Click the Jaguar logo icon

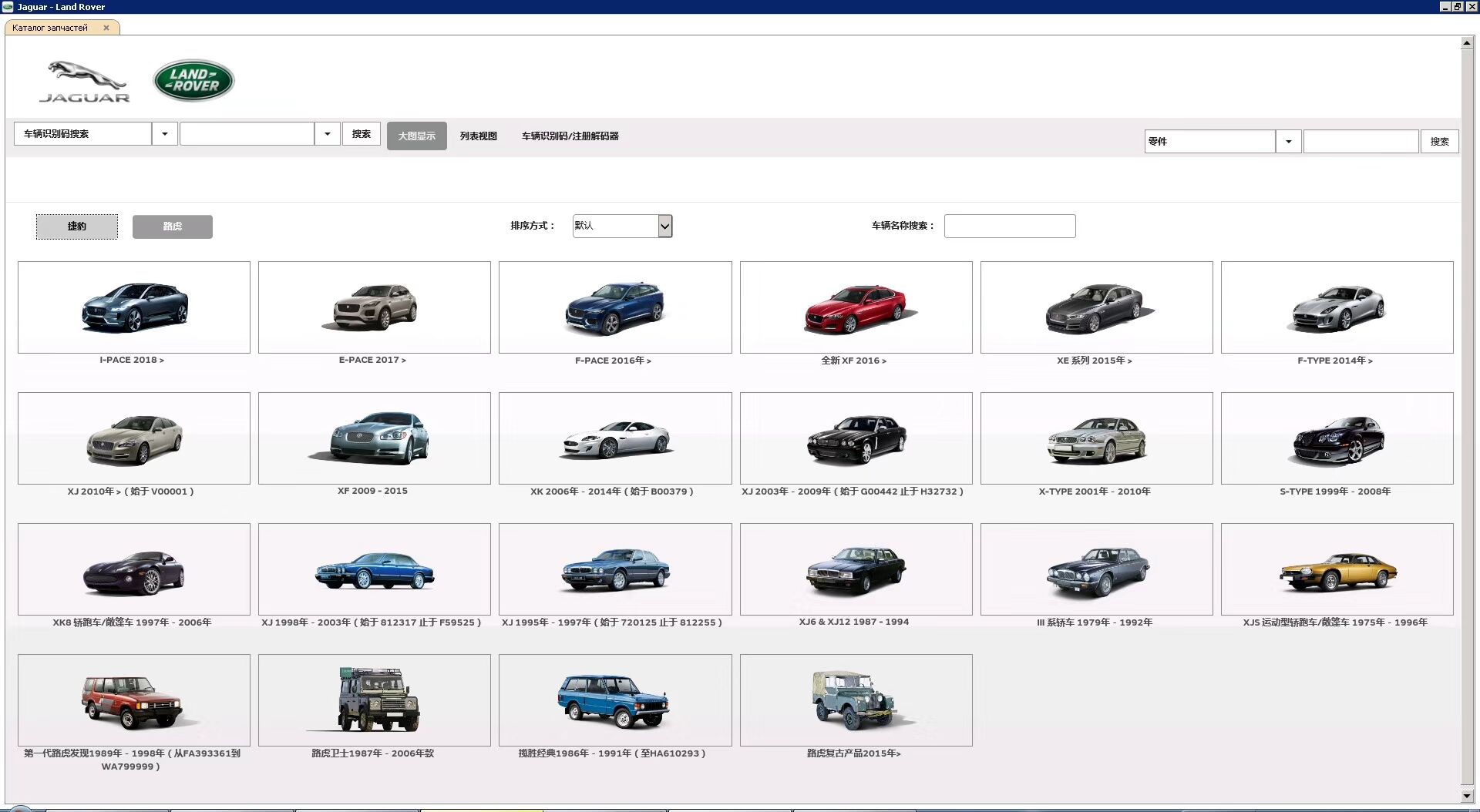click(x=85, y=82)
